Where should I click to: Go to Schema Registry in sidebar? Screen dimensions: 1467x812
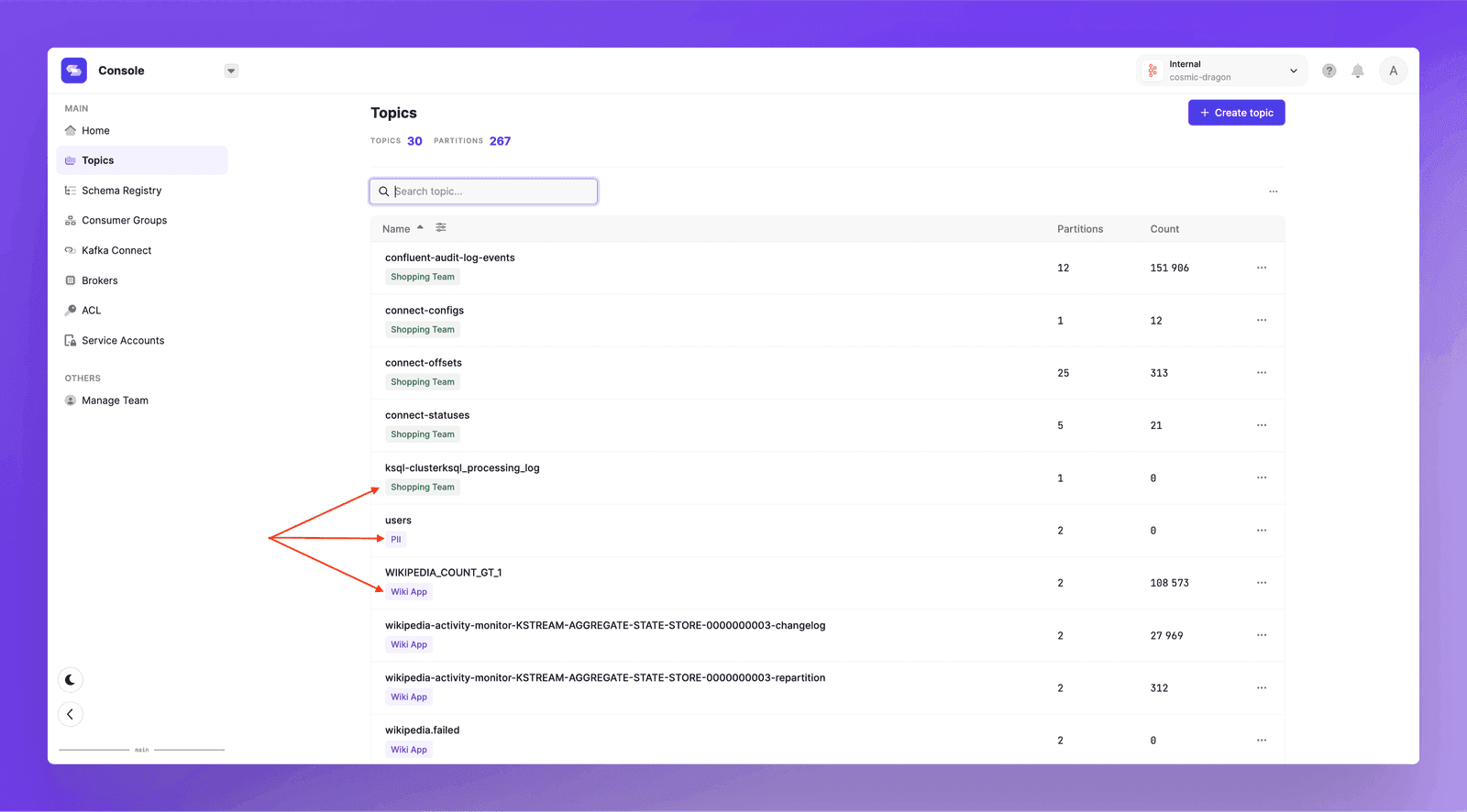coord(121,191)
